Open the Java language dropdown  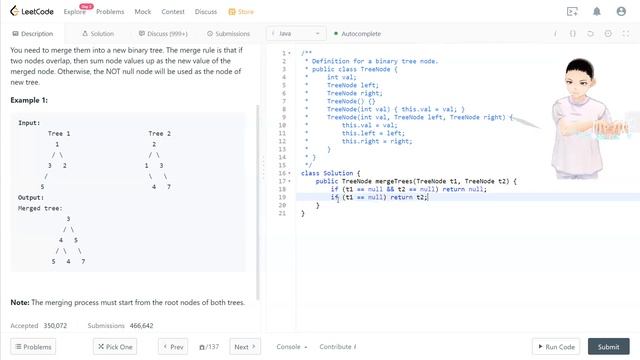(x=296, y=33)
